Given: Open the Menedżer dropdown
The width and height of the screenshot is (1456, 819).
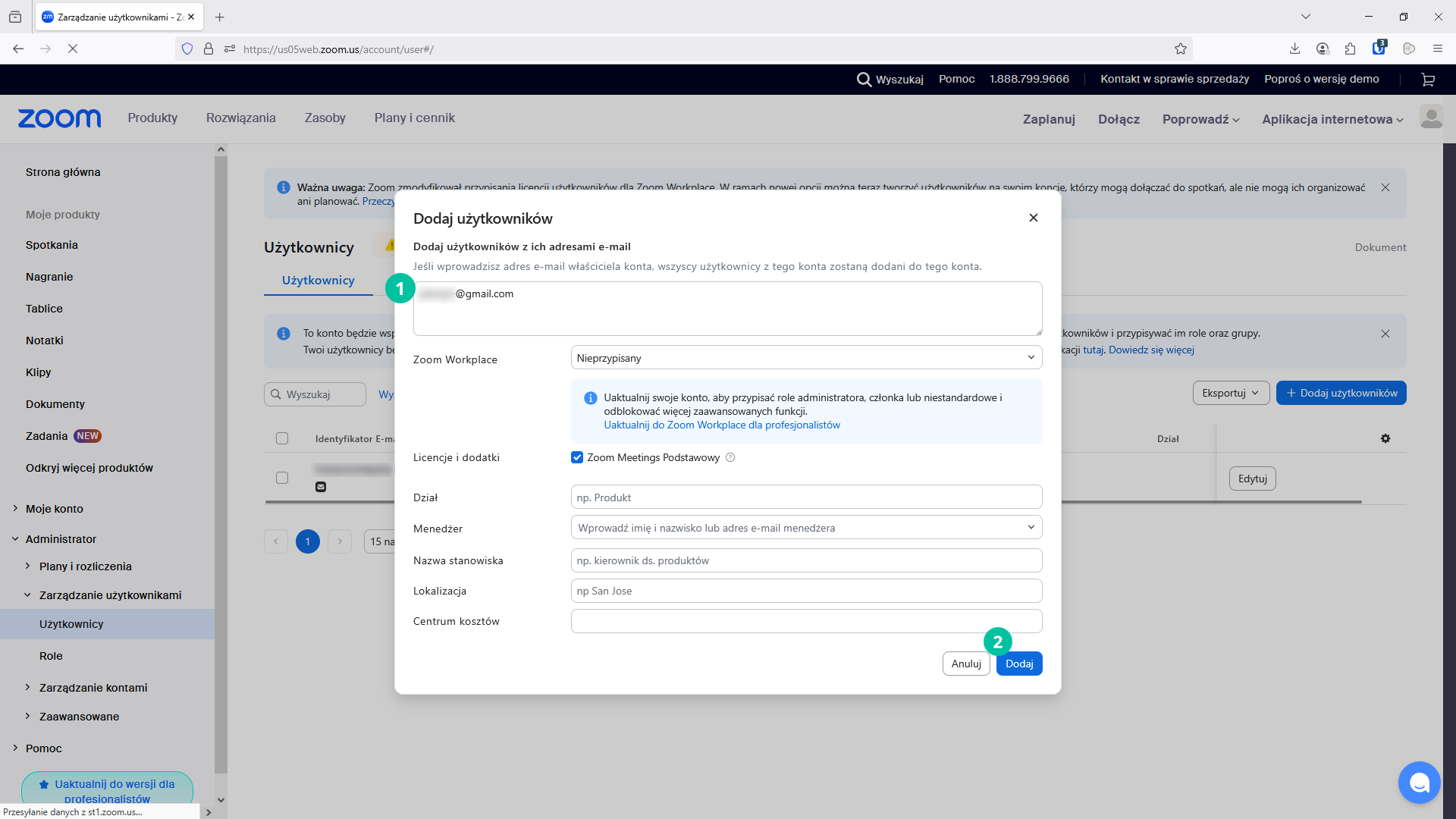Looking at the screenshot, I should tap(806, 528).
